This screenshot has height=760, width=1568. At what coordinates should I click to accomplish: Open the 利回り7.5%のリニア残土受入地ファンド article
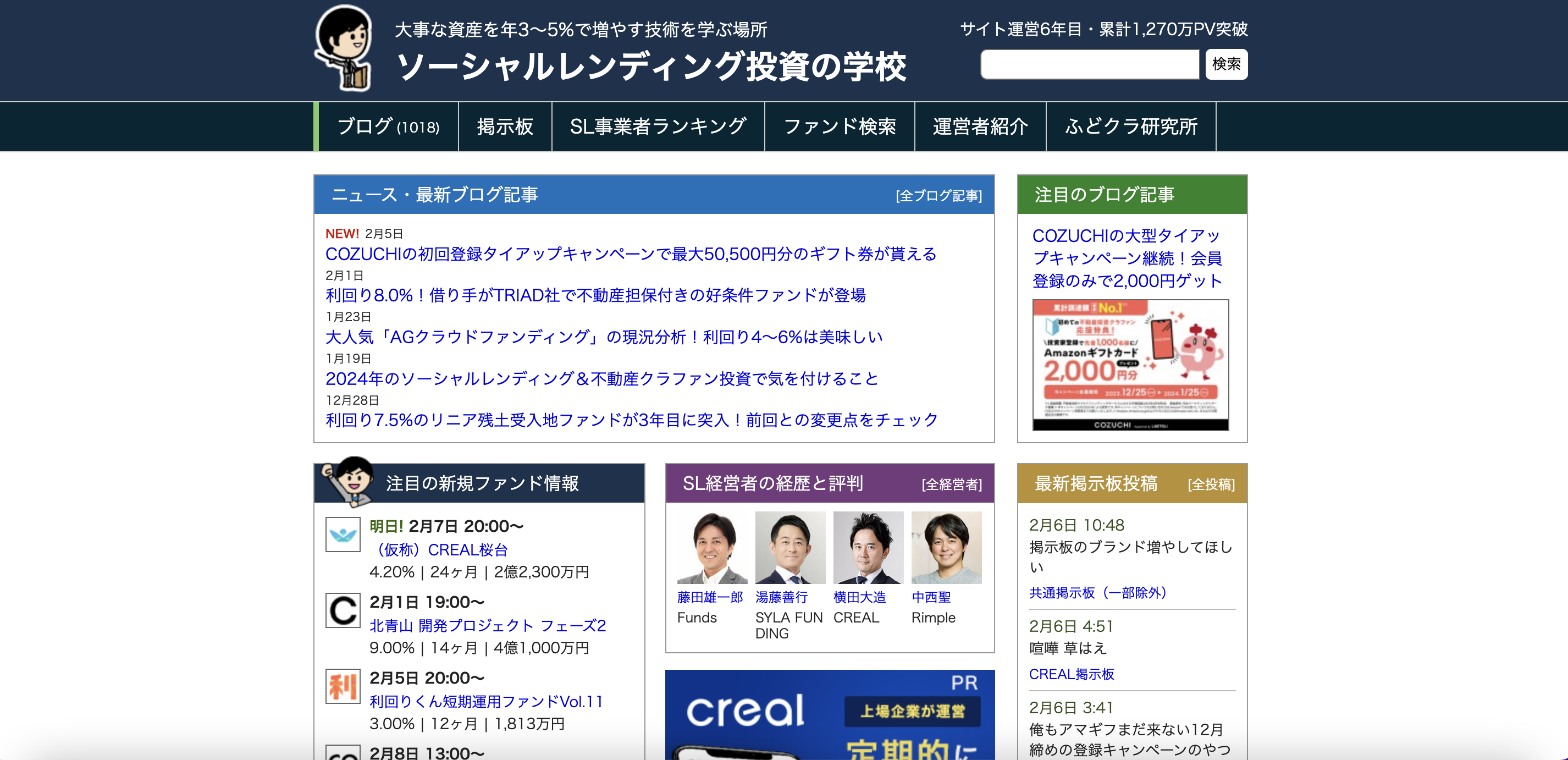click(632, 420)
